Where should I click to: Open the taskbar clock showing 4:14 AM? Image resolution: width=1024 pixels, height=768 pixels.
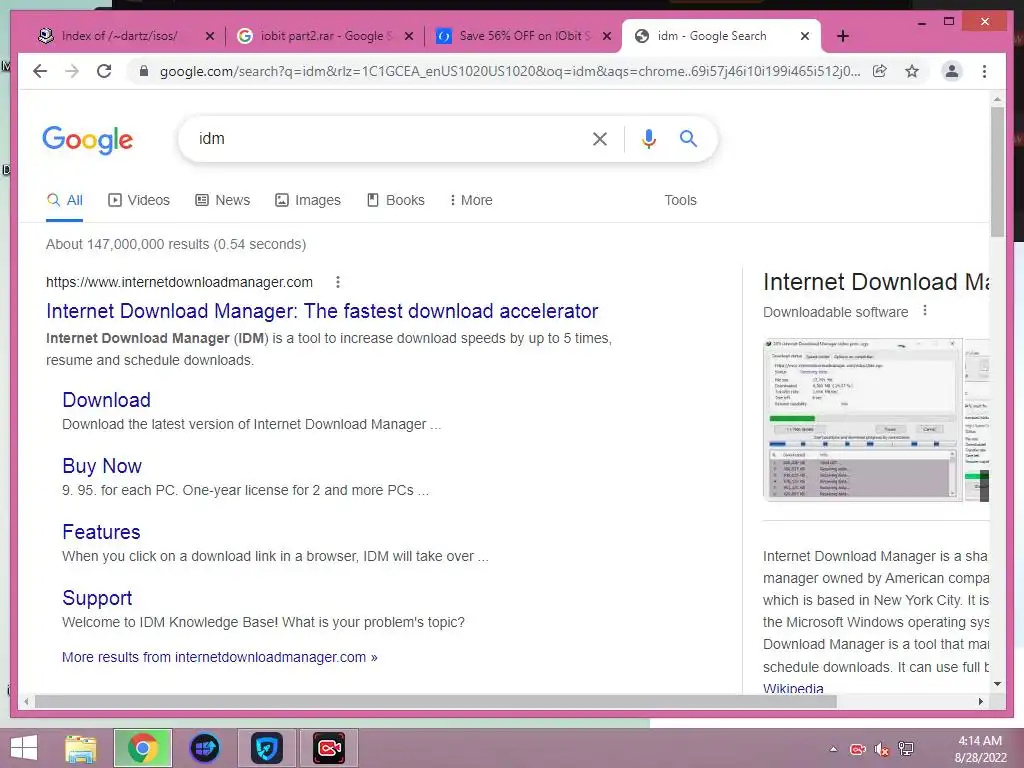point(980,749)
